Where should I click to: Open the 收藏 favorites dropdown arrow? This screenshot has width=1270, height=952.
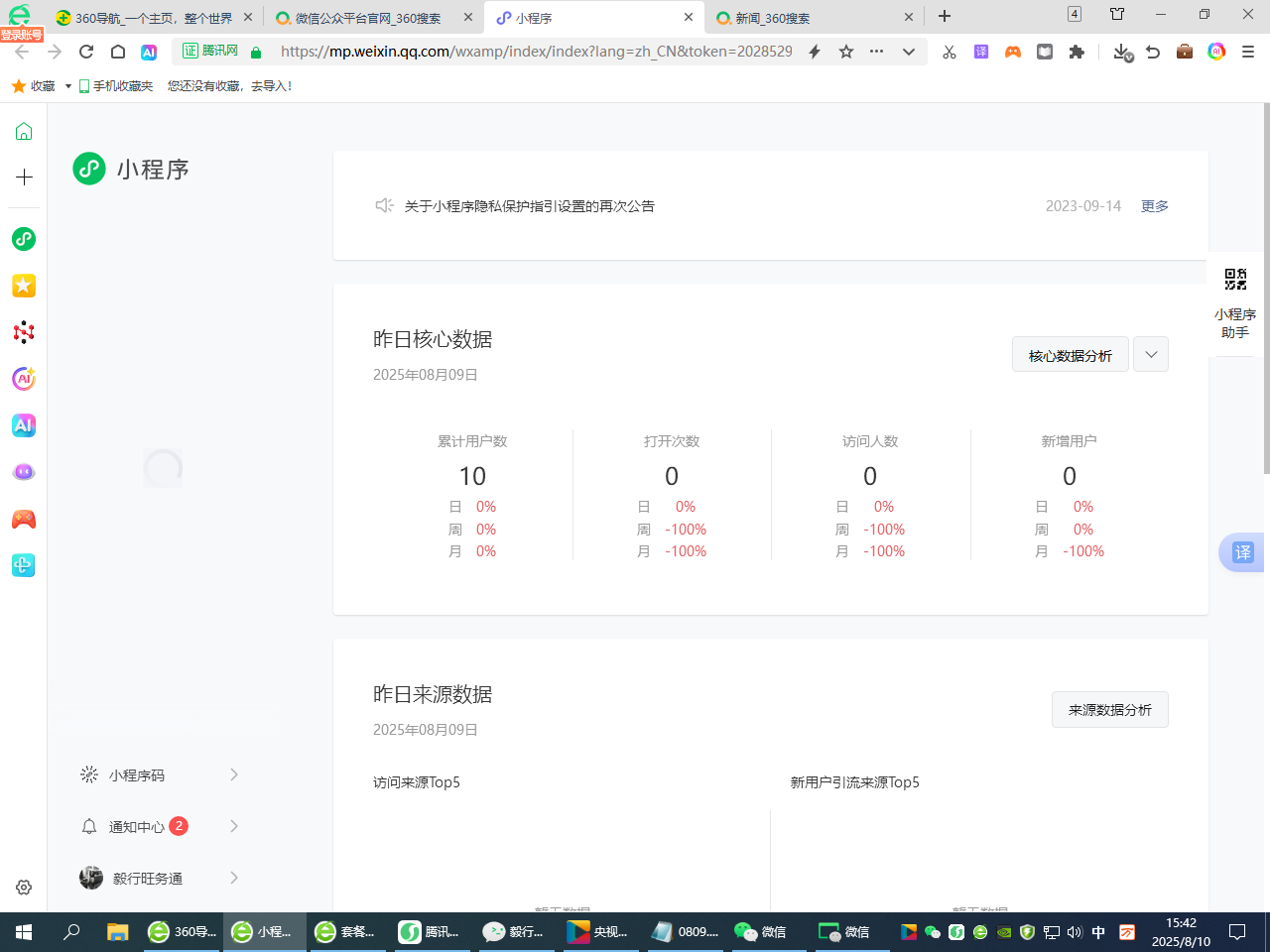click(x=67, y=86)
